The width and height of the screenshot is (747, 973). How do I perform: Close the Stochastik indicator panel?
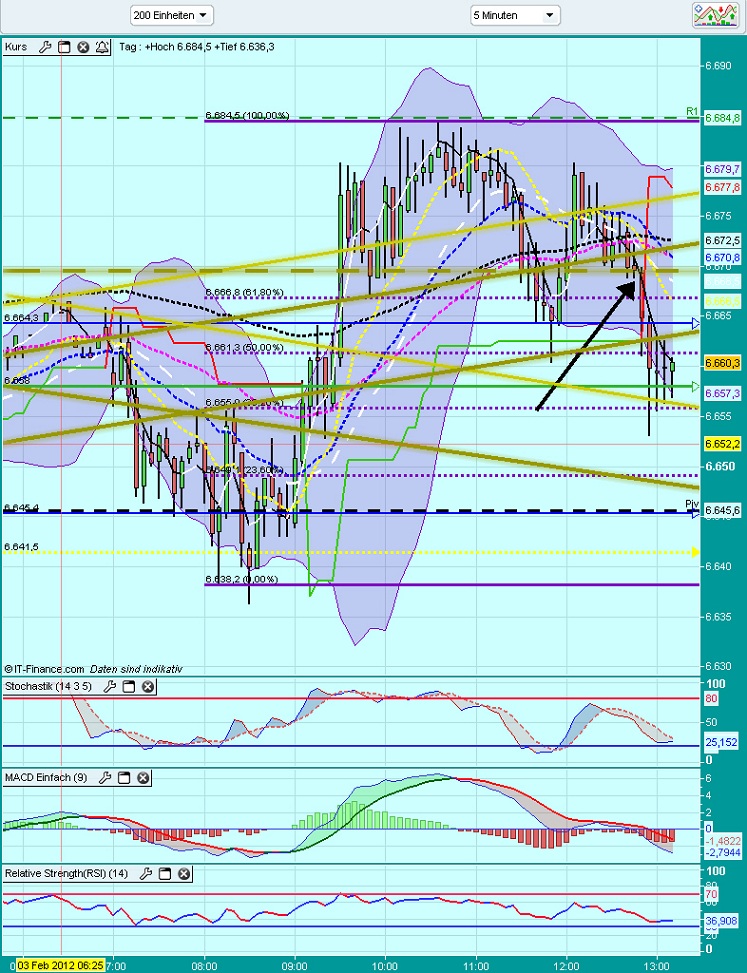click(x=148, y=686)
